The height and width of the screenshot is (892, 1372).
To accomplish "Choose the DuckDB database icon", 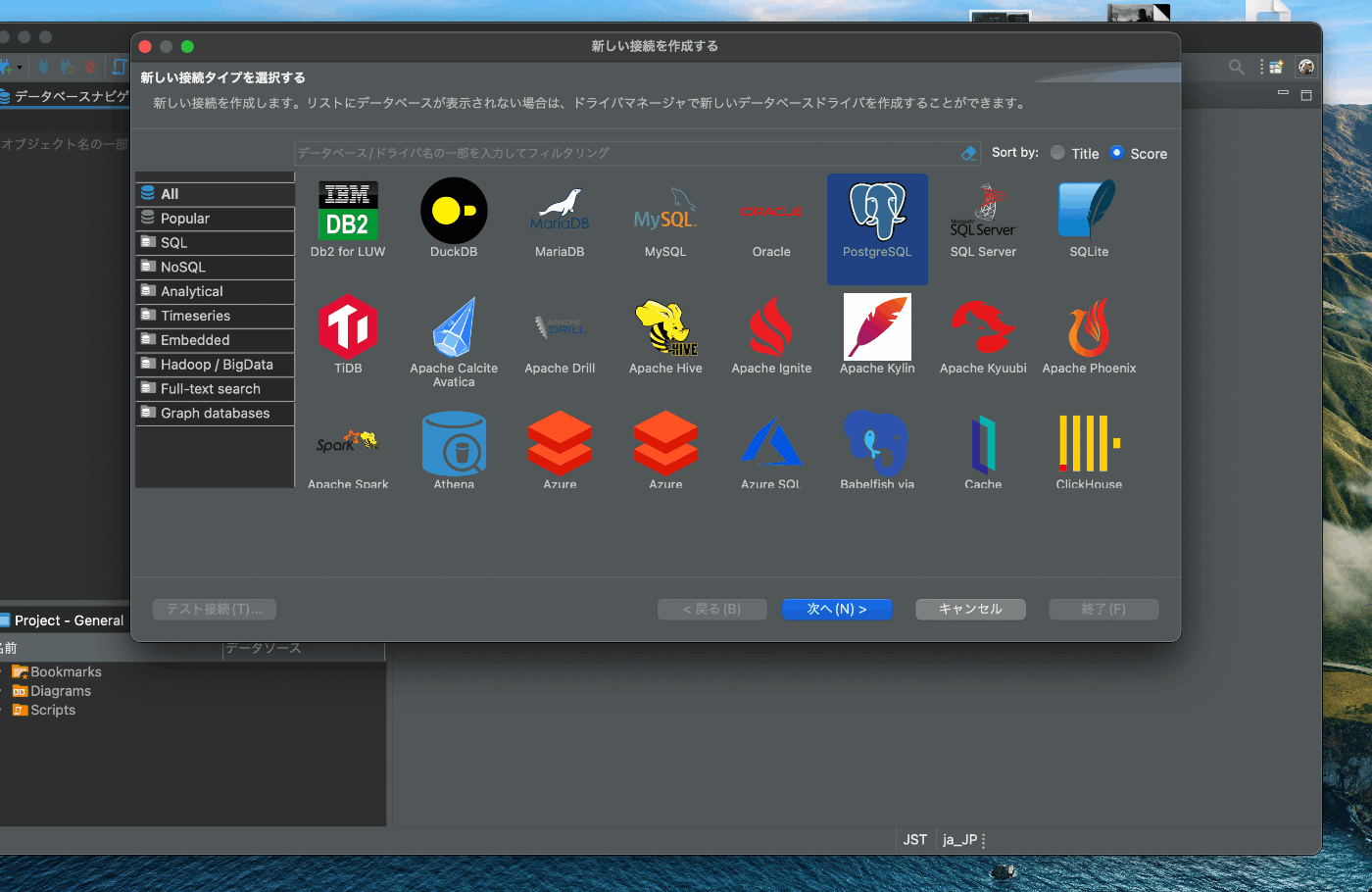I will (x=454, y=211).
